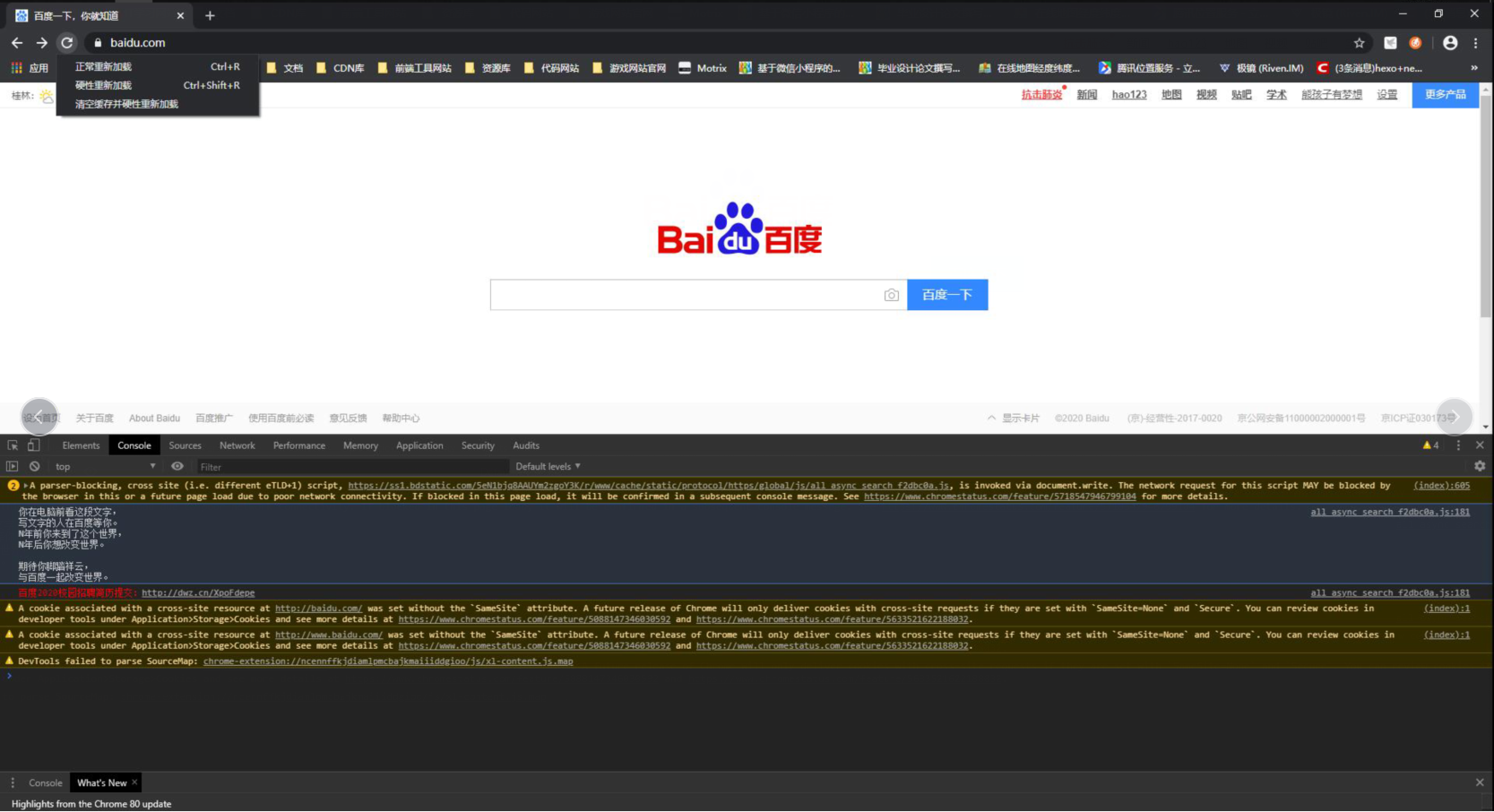The image size is (1494, 812).
Task: Open the top JavaScript context dropdown
Action: [105, 466]
